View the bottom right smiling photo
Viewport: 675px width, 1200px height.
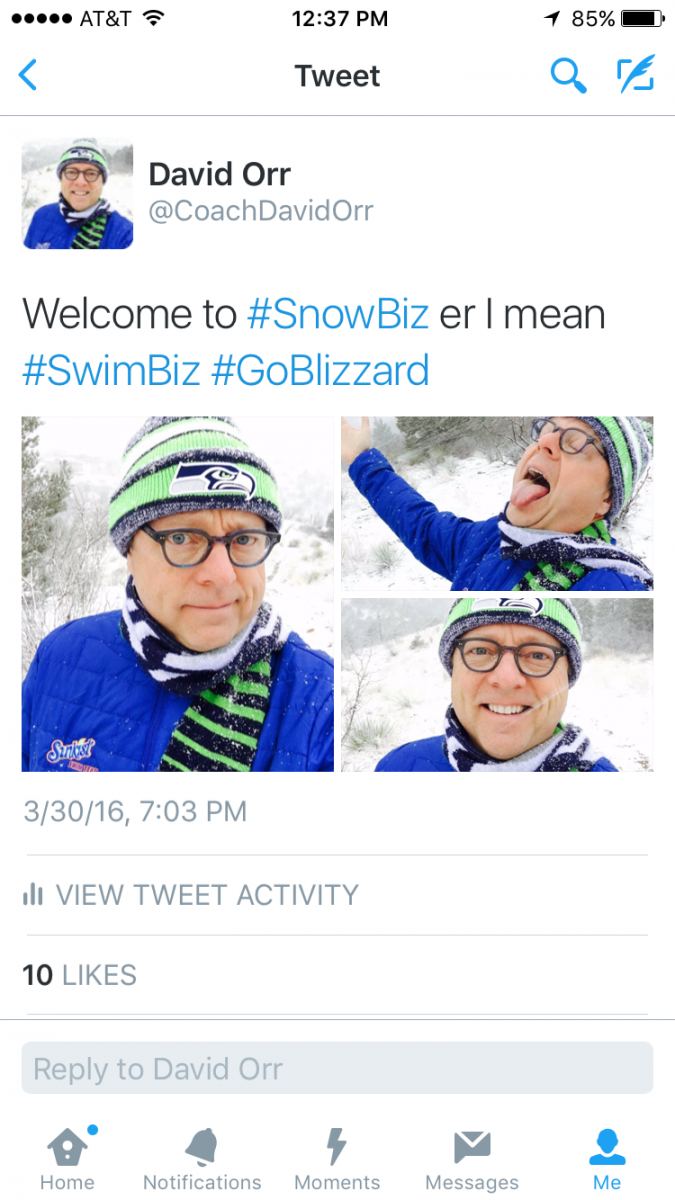(x=497, y=685)
